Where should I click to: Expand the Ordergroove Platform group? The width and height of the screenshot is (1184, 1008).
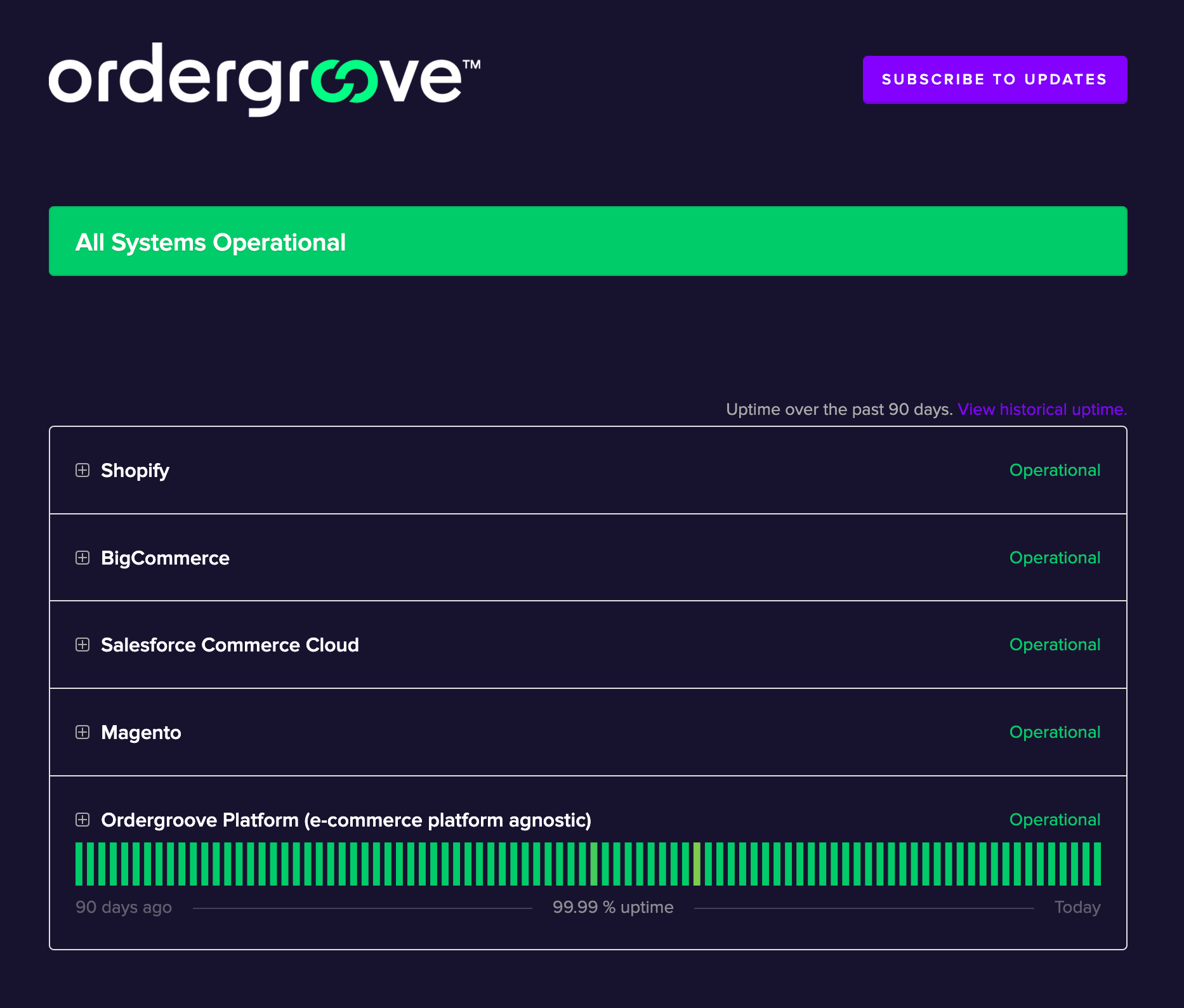coord(82,820)
